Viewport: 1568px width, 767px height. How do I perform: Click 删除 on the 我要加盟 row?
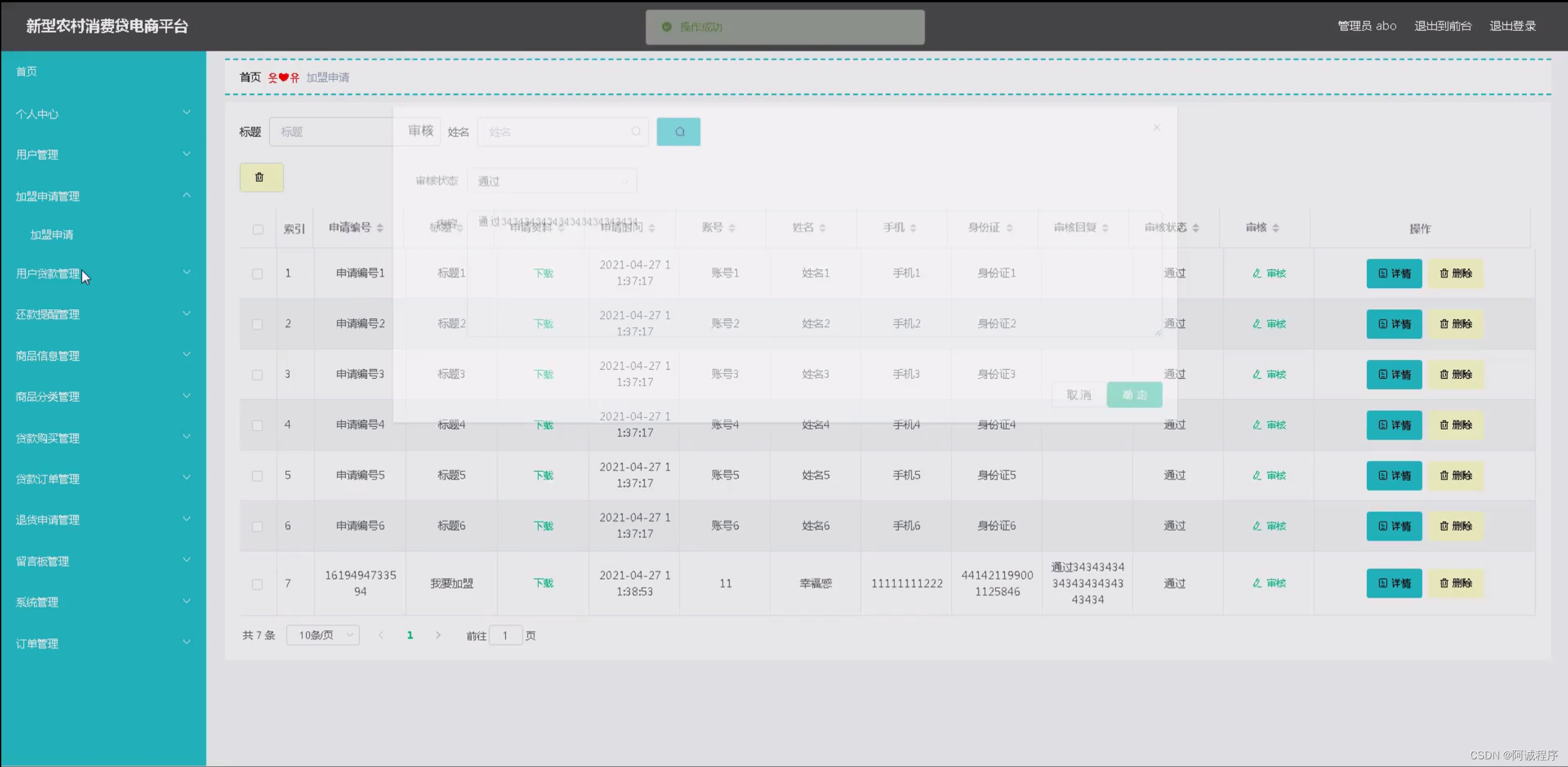tap(1456, 583)
